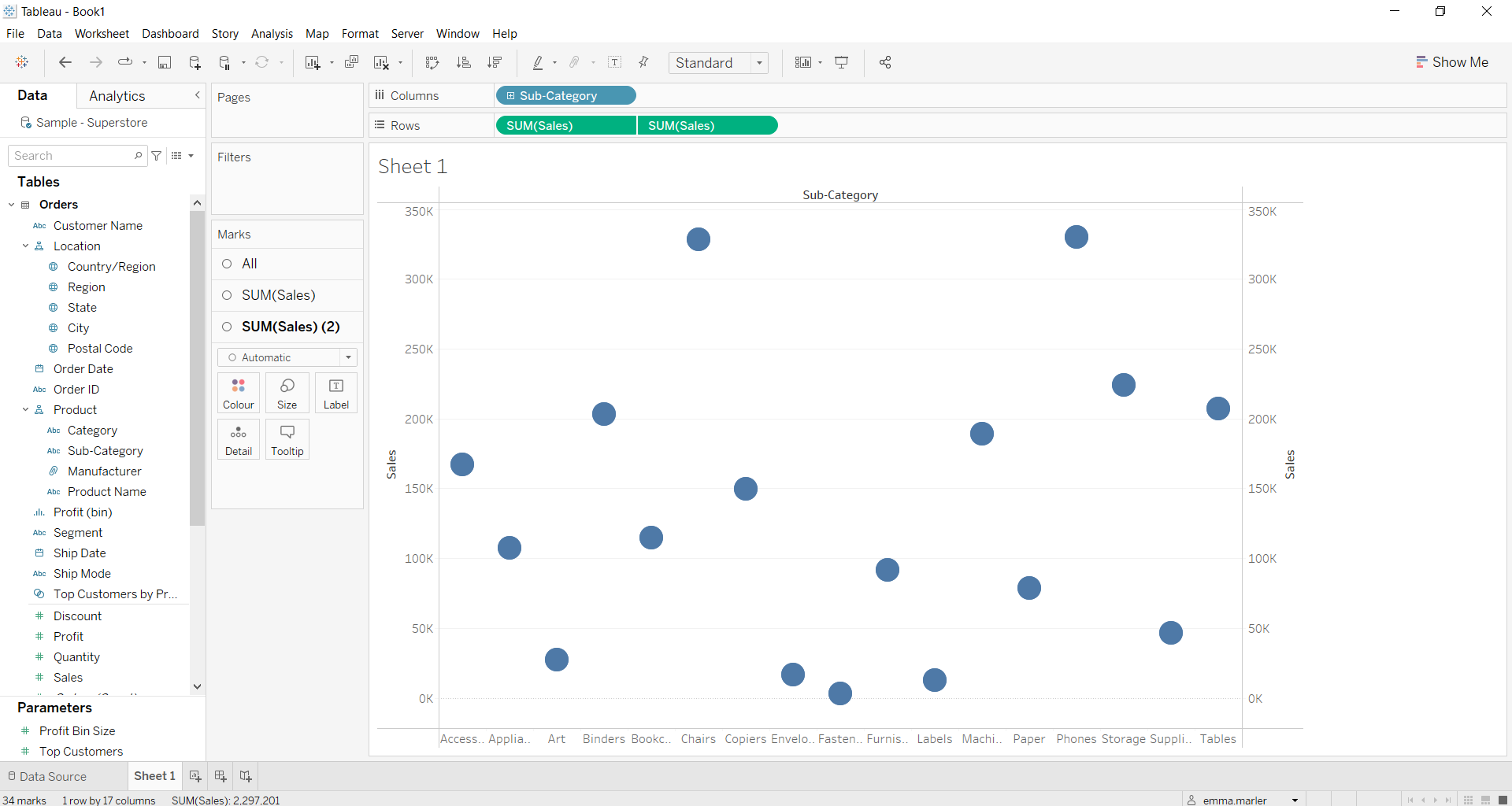Click the Clear Sheet icon
The width and height of the screenshot is (1512, 806).
[x=381, y=62]
